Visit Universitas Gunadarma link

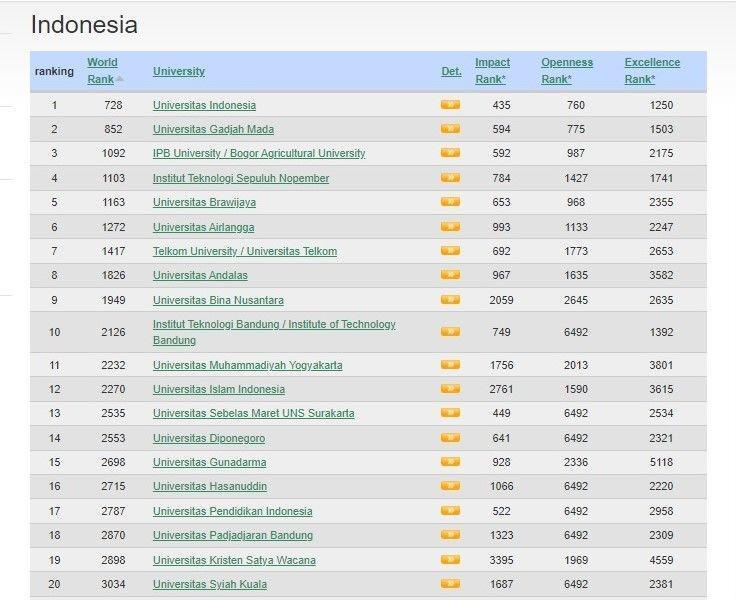[x=209, y=462]
